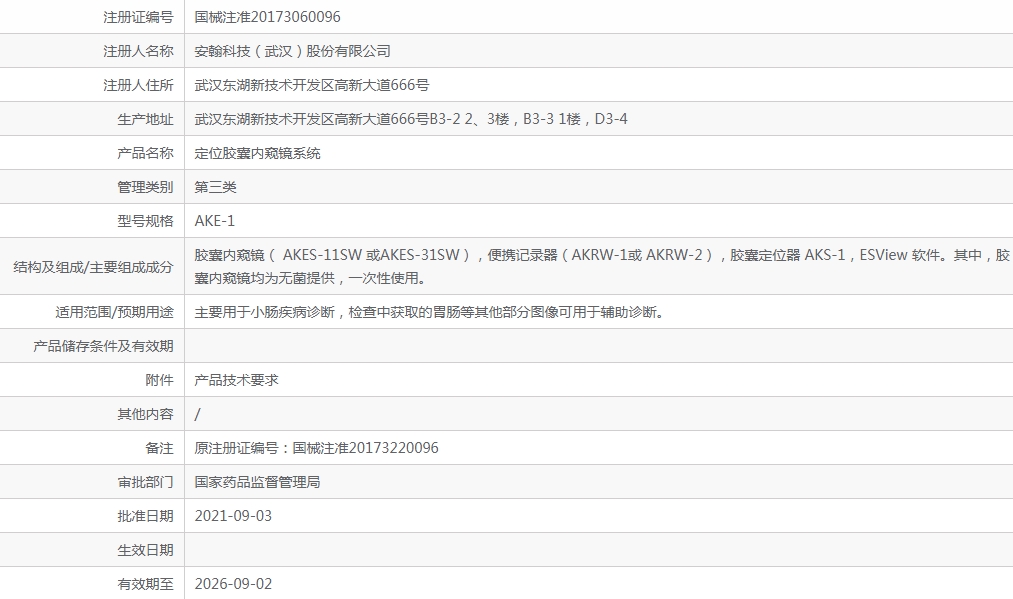Click the label 审批部门
This screenshot has height=599, width=1013.
point(145,483)
